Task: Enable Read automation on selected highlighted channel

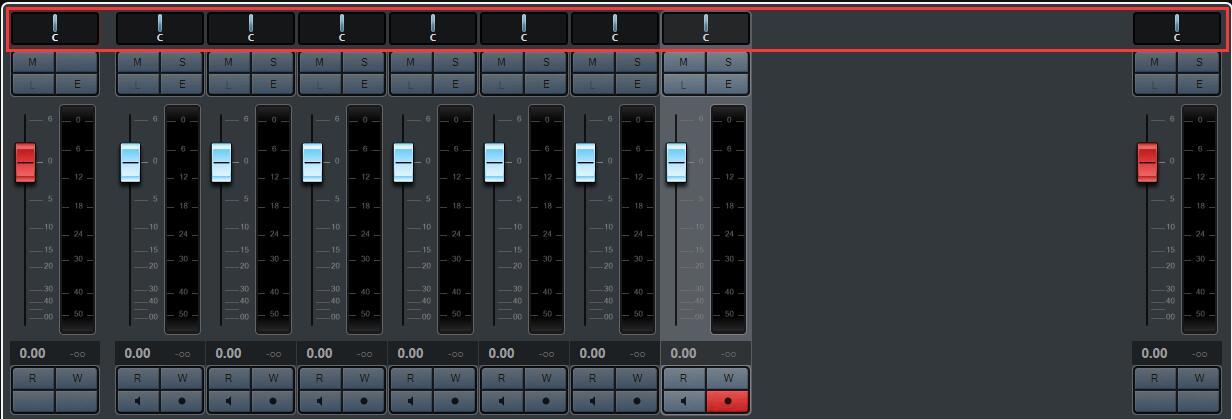Action: coord(684,379)
